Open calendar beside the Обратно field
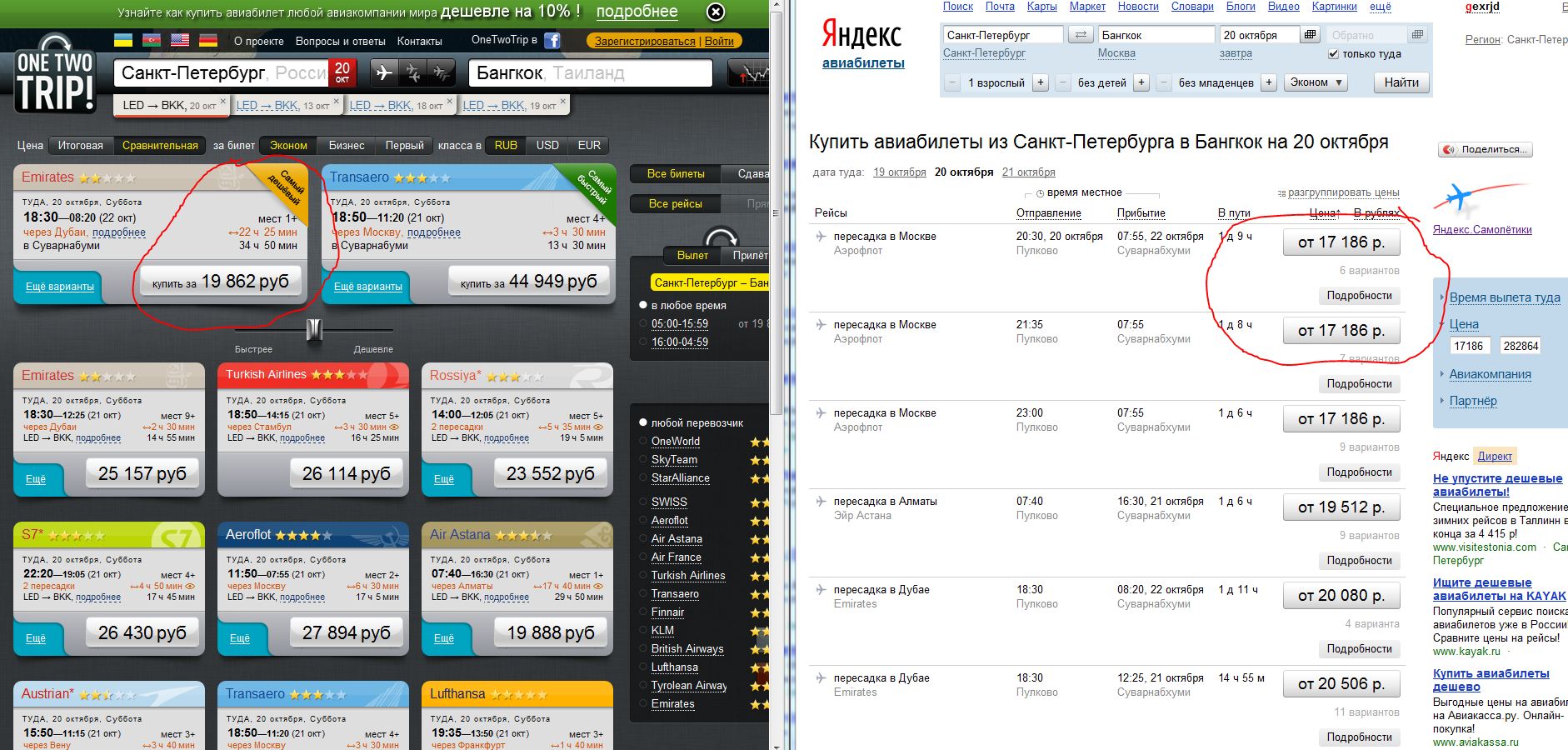 pyautogui.click(x=1417, y=35)
